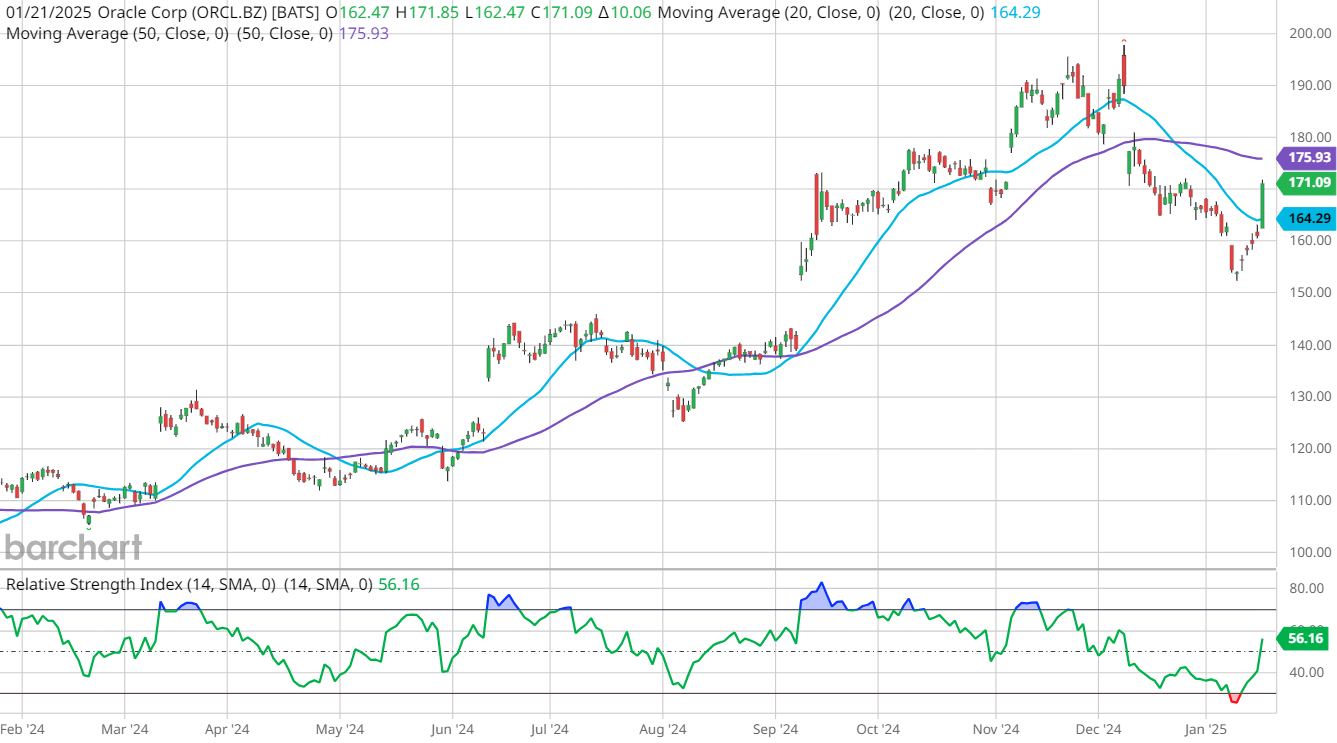Click the high value H171.85
The image size is (1337, 743).
[x=427, y=13]
